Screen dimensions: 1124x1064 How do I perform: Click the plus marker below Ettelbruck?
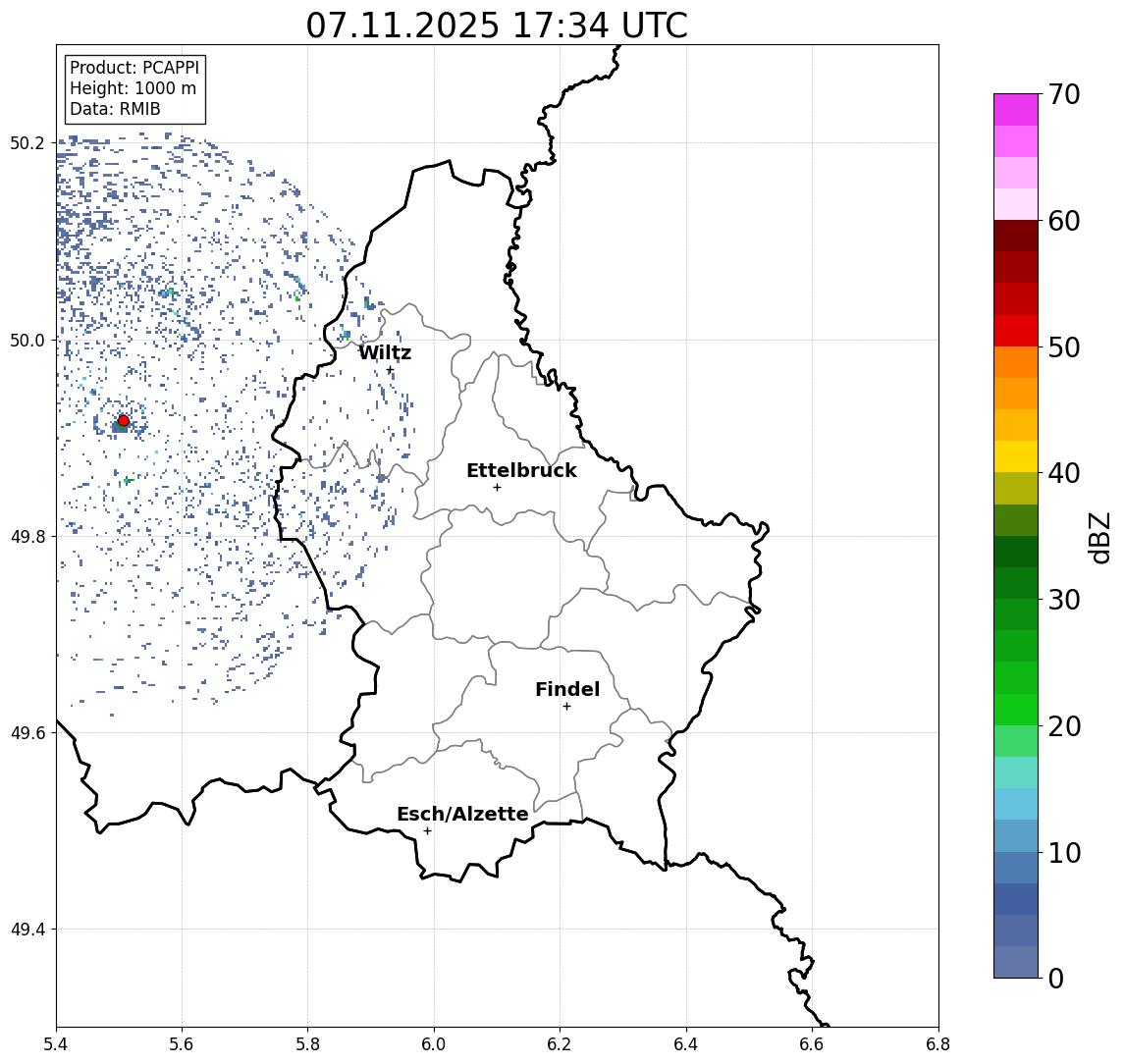click(497, 488)
